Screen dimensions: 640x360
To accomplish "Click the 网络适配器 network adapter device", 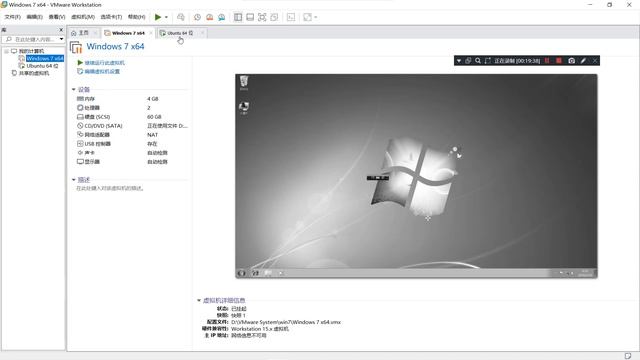I will pyautogui.click(x=132, y=135).
